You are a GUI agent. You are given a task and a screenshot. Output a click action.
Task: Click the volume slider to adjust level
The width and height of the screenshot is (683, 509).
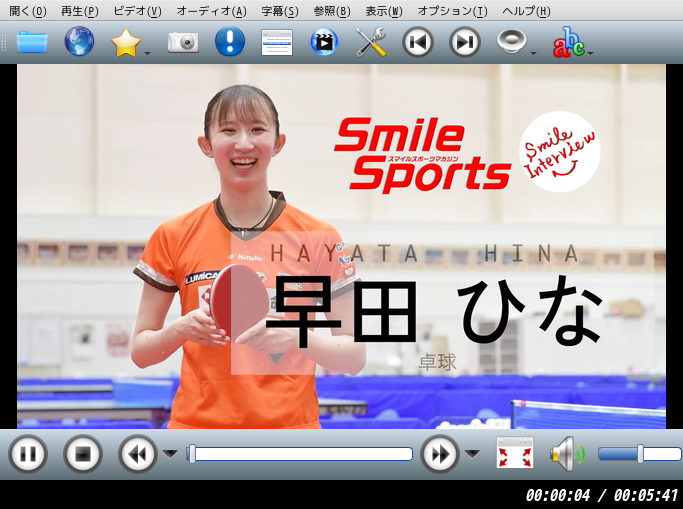point(639,454)
